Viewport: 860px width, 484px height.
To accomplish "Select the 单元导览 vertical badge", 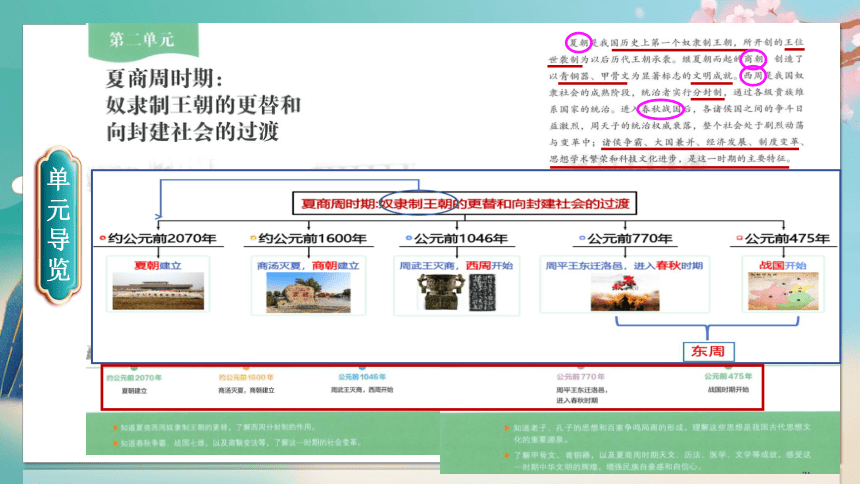I will coord(58,225).
